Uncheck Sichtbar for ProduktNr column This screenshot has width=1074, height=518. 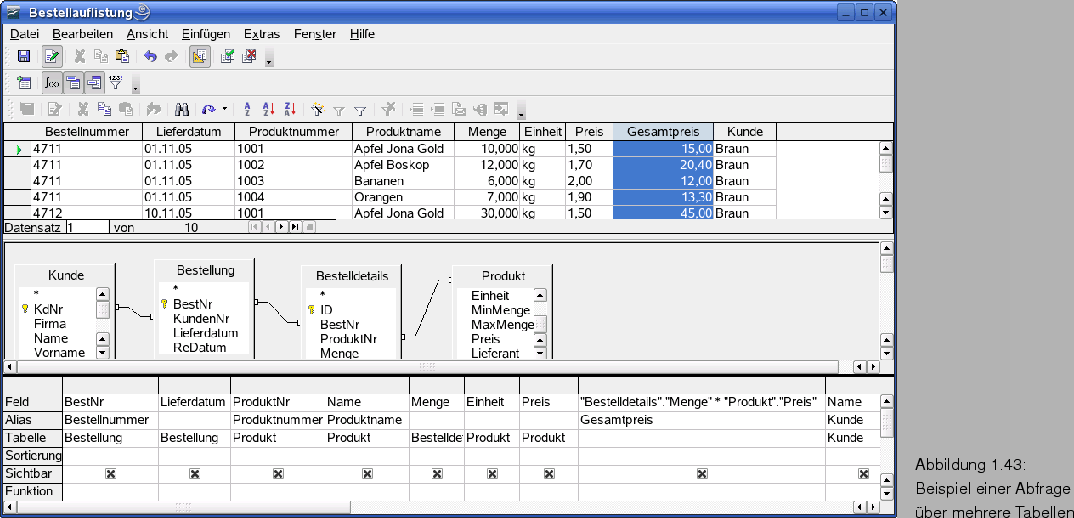click(278, 473)
